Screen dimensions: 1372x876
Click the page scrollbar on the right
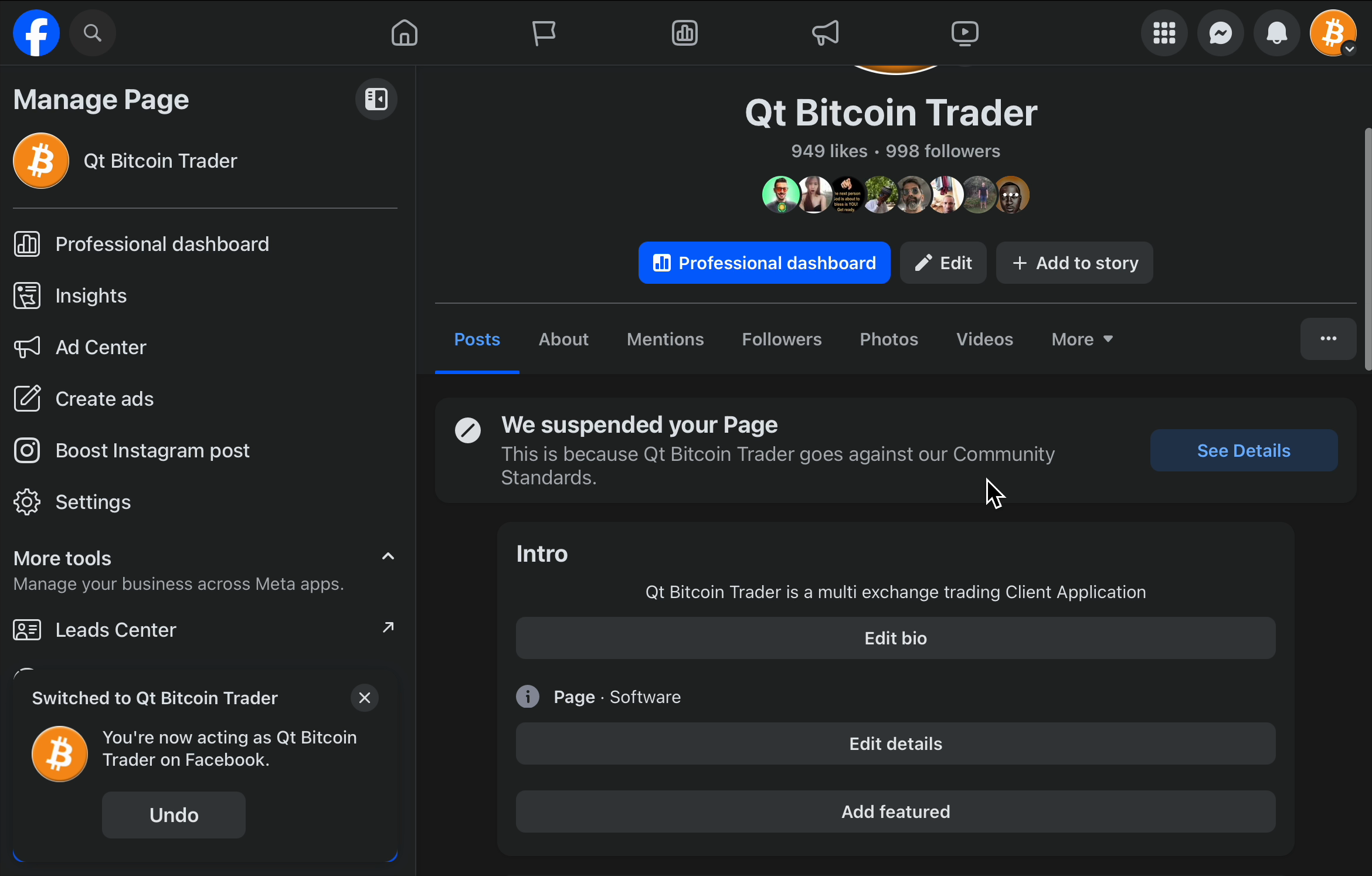(1368, 249)
